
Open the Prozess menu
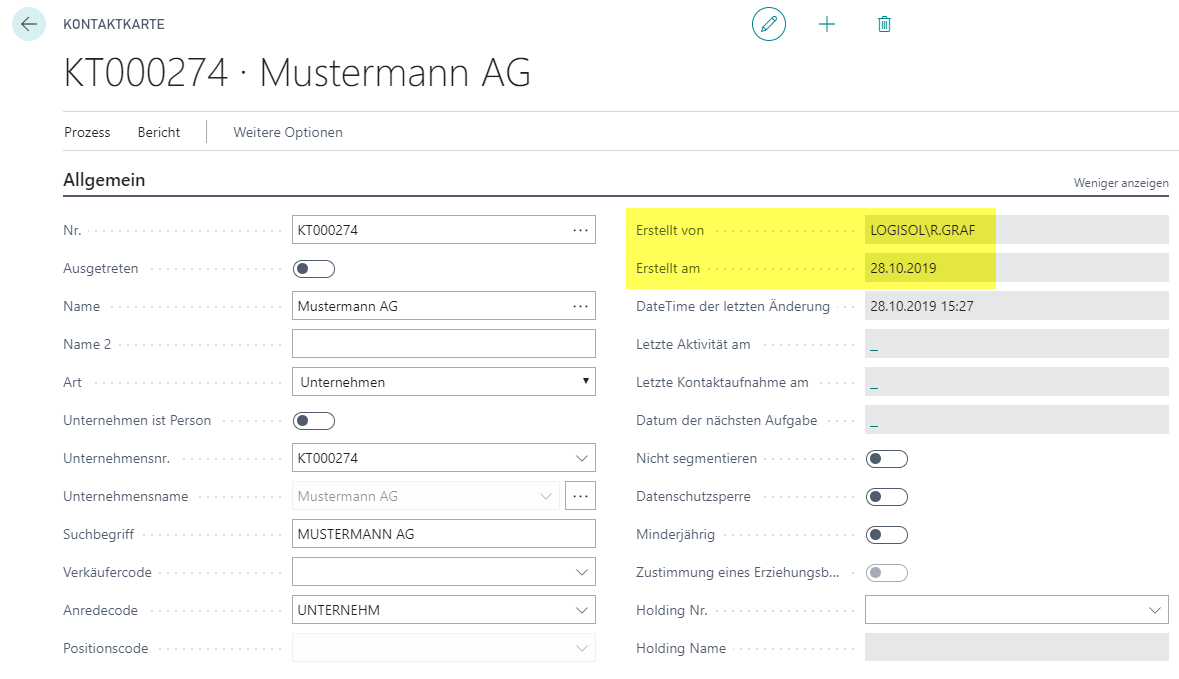(x=87, y=132)
